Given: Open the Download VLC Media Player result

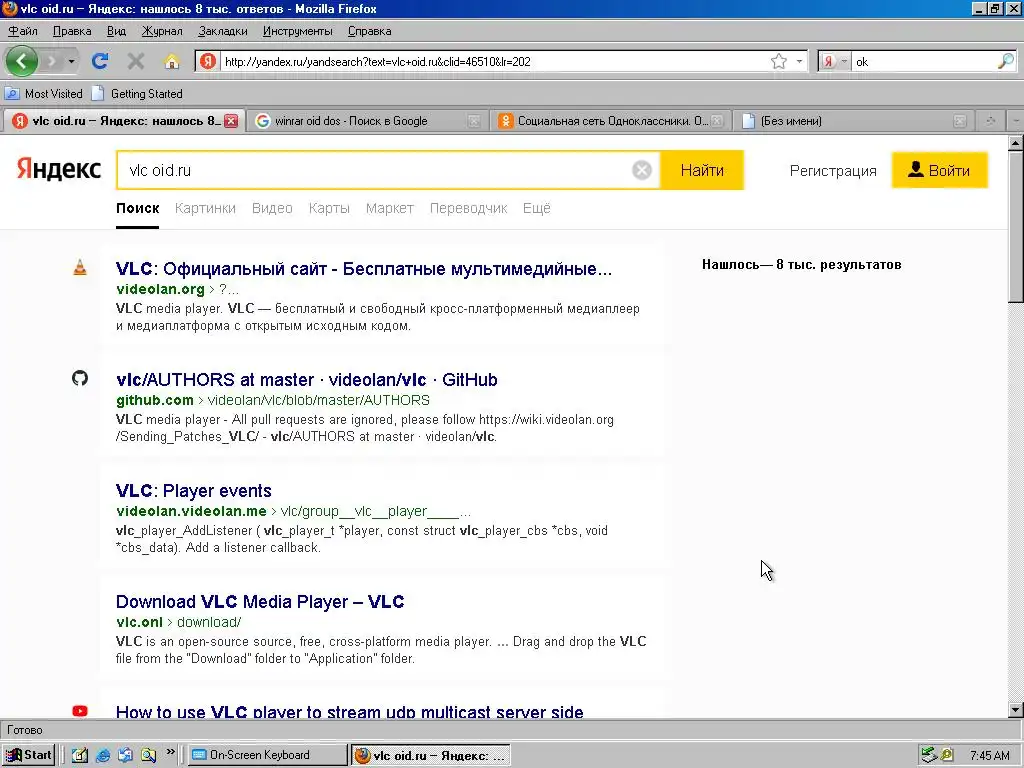Looking at the screenshot, I should 260,601.
